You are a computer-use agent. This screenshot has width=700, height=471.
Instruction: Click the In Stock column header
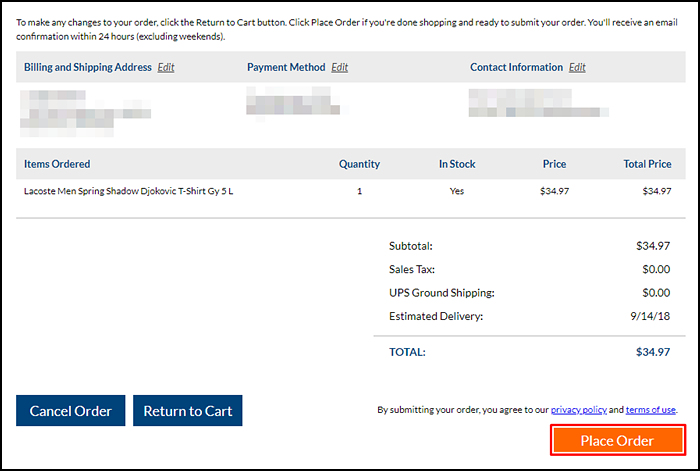[457, 164]
